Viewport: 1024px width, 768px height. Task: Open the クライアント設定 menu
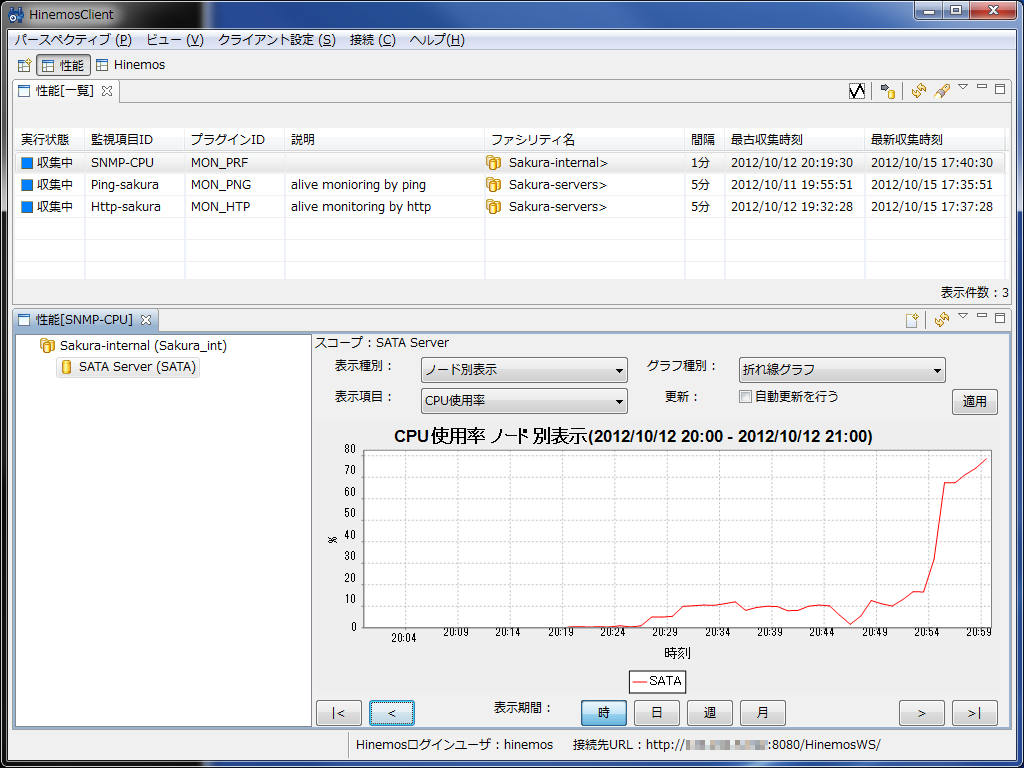[277, 40]
